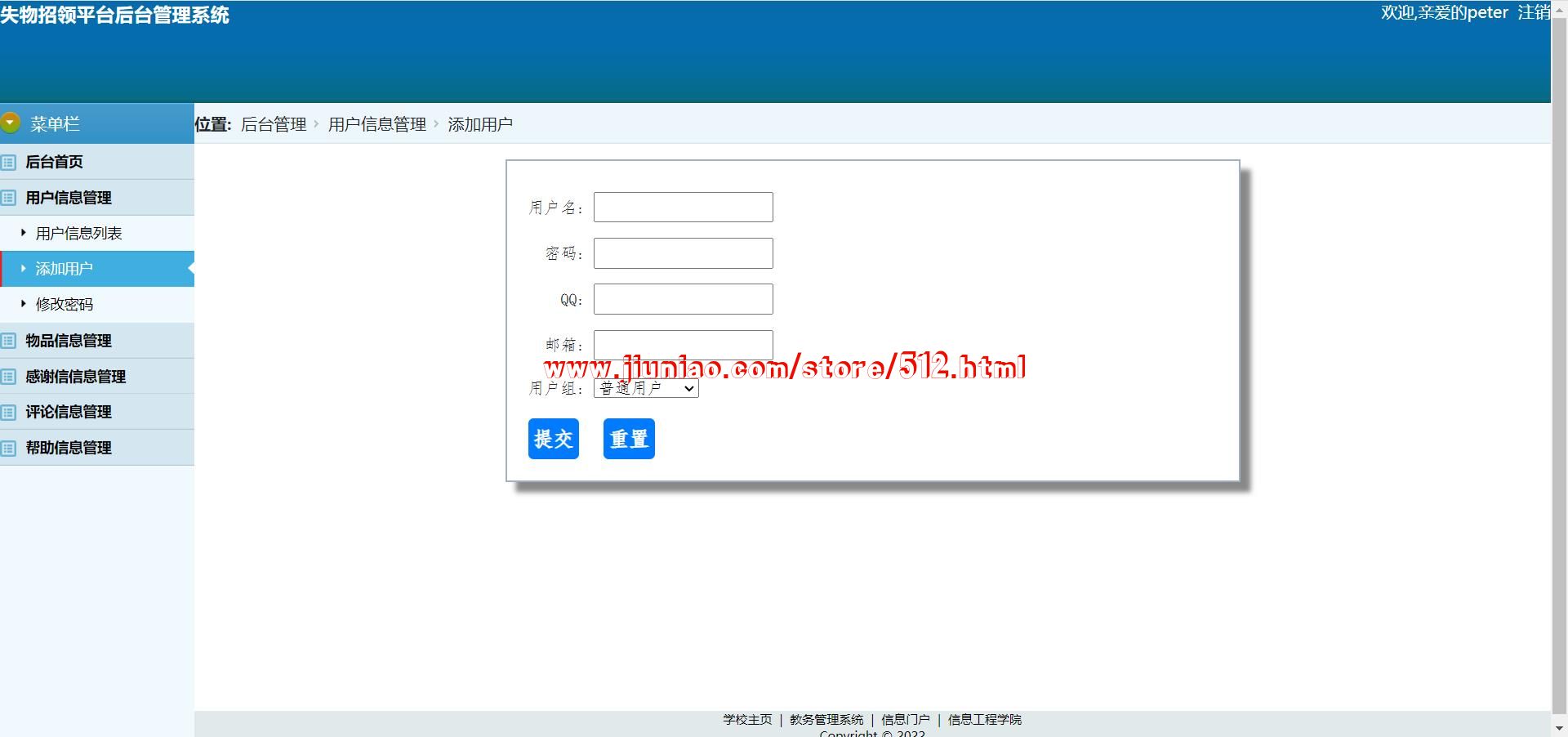Focus the QQ input field

click(684, 299)
